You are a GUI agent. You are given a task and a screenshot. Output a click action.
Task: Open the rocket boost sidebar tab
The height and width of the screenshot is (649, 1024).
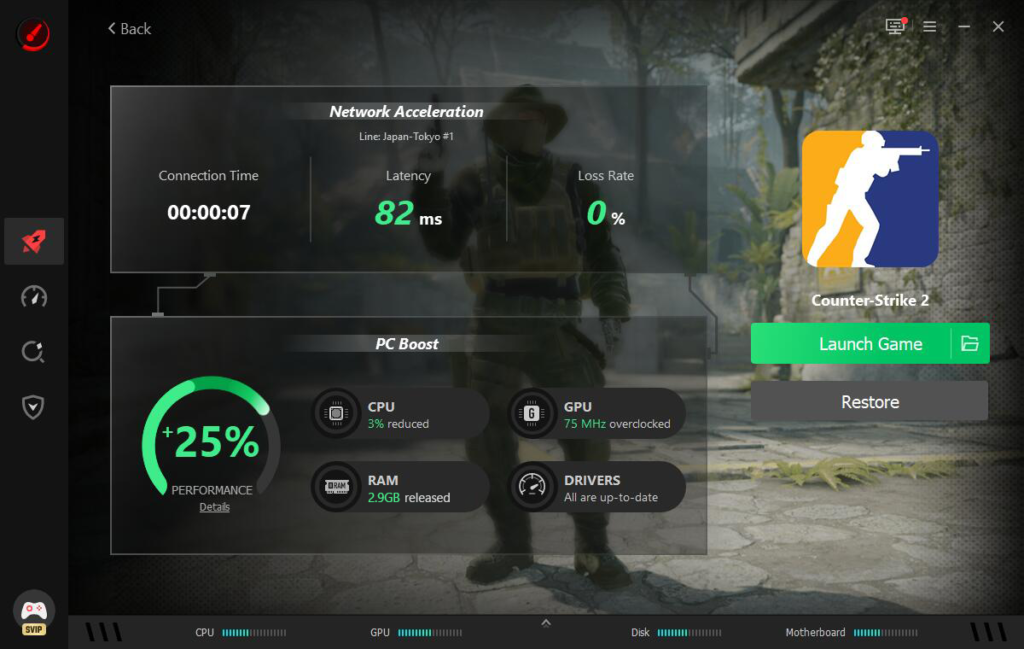(34, 241)
